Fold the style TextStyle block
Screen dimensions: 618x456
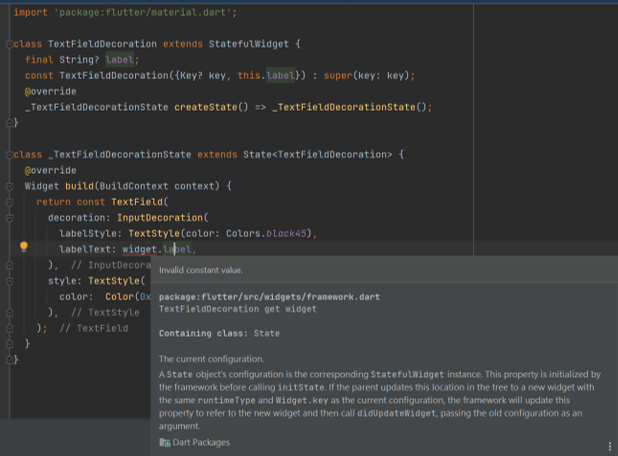pyautogui.click(x=10, y=281)
